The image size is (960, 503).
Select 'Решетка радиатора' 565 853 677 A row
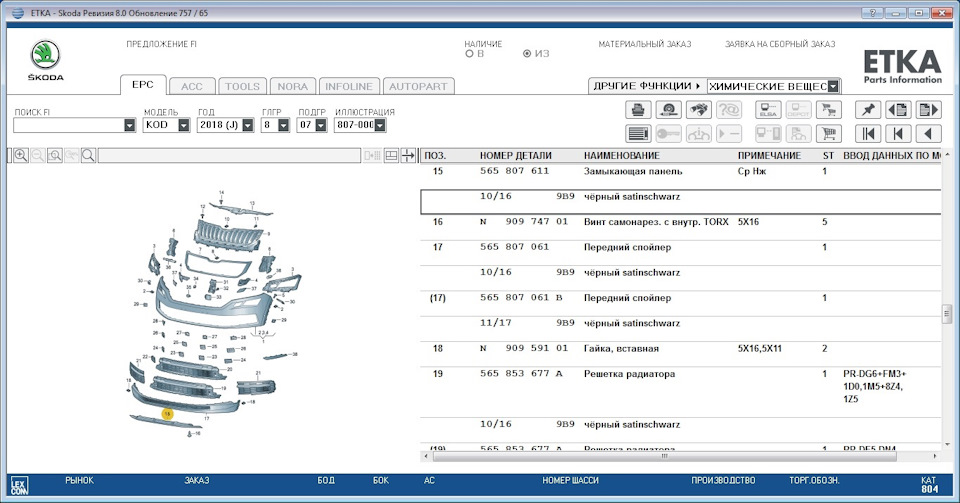(680, 392)
